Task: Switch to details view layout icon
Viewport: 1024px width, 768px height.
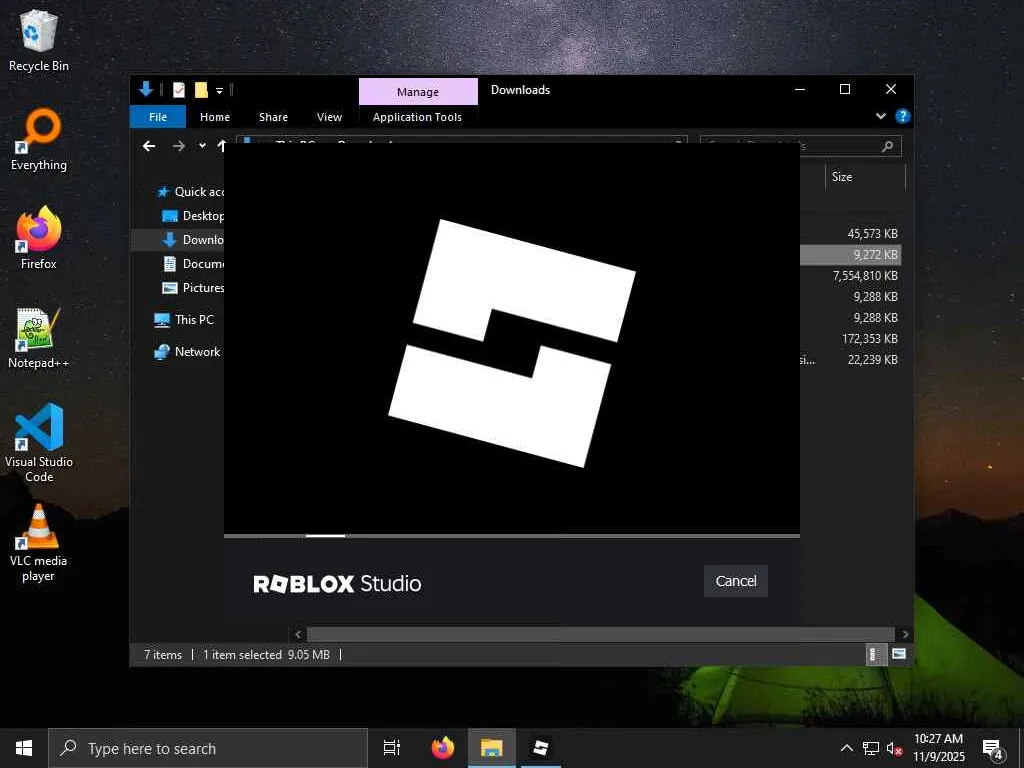Action: 875,654
